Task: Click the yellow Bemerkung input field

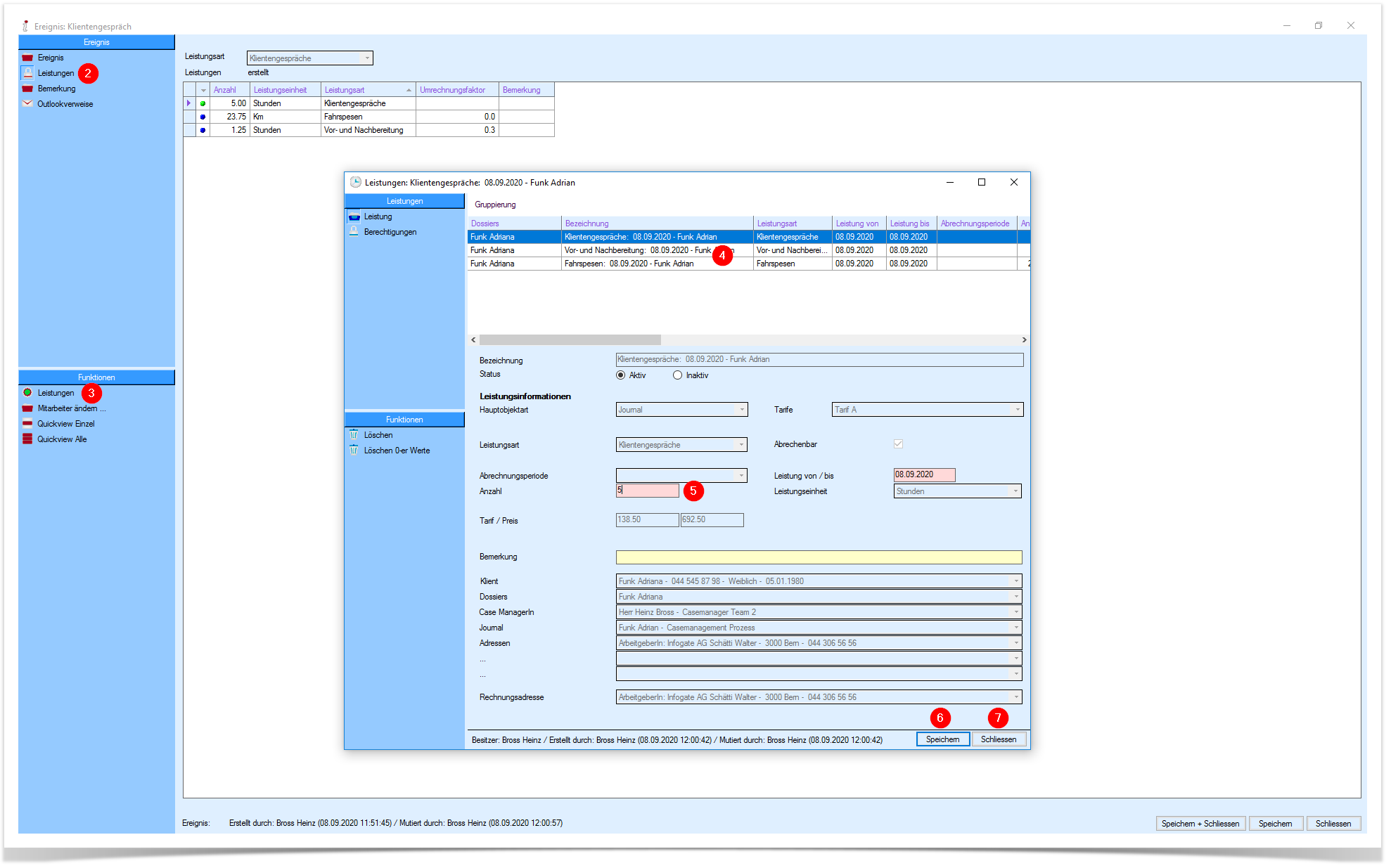Action: pyautogui.click(x=819, y=557)
